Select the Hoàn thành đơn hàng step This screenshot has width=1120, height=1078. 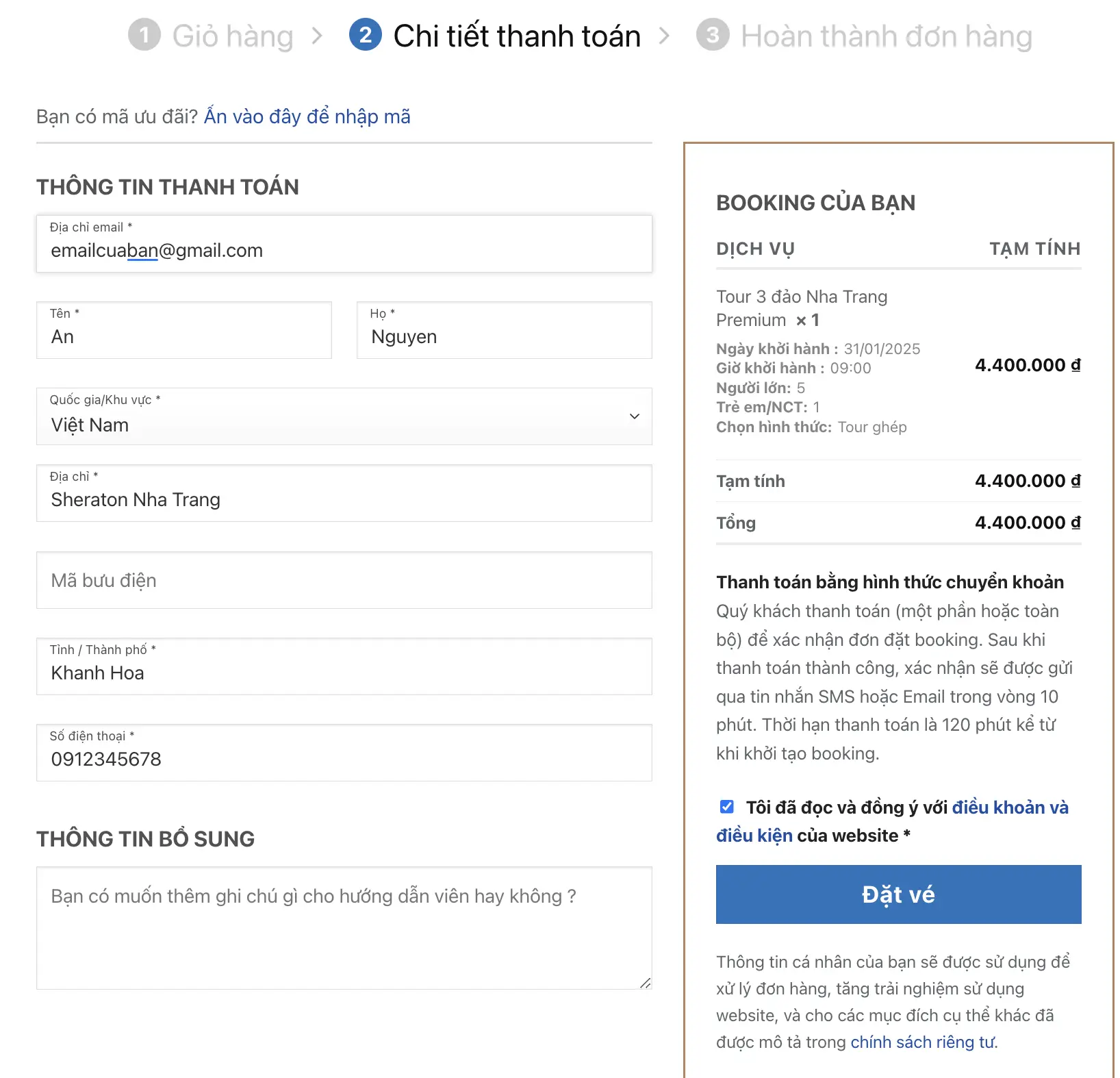[887, 36]
